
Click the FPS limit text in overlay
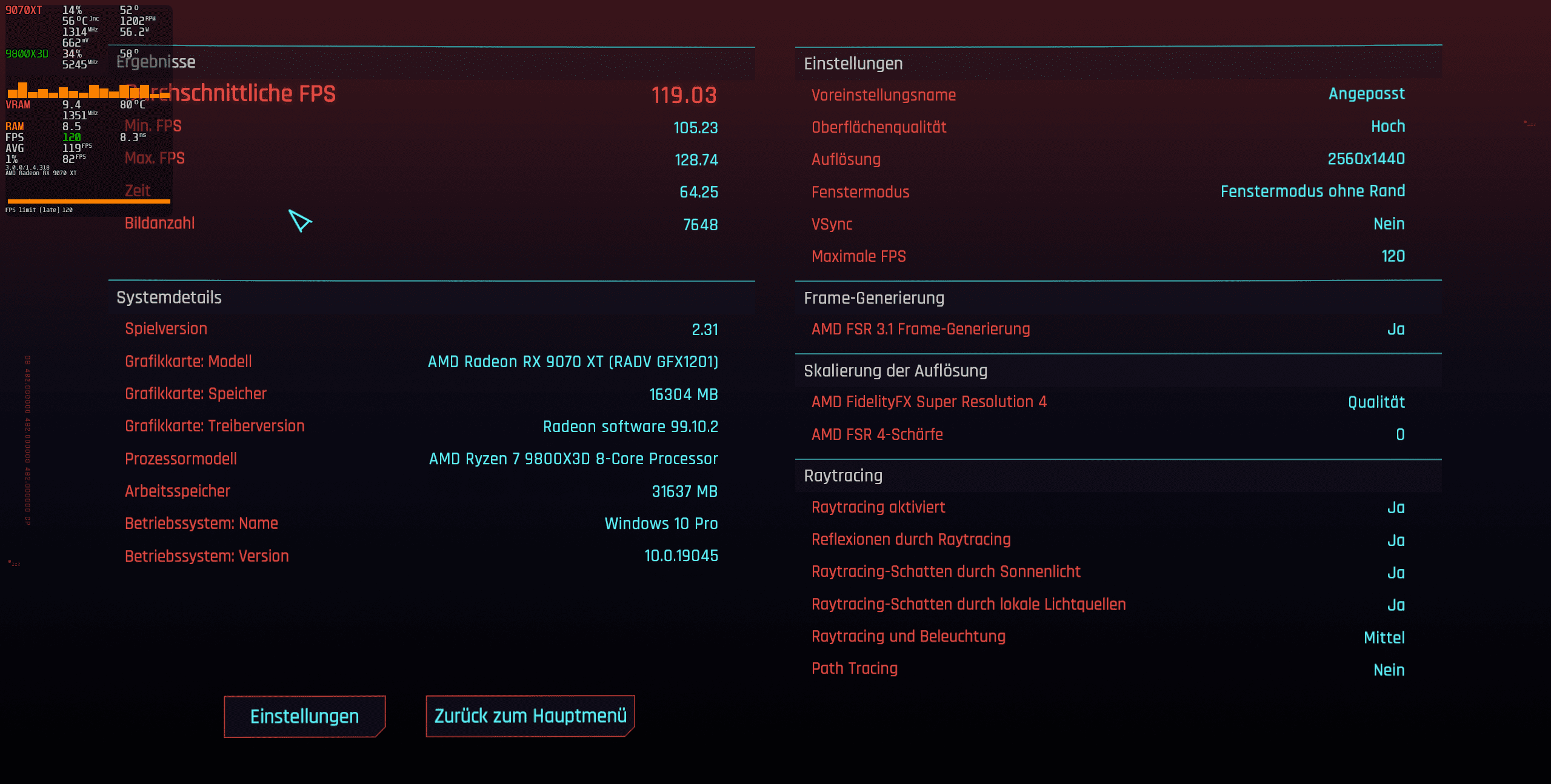(39, 210)
